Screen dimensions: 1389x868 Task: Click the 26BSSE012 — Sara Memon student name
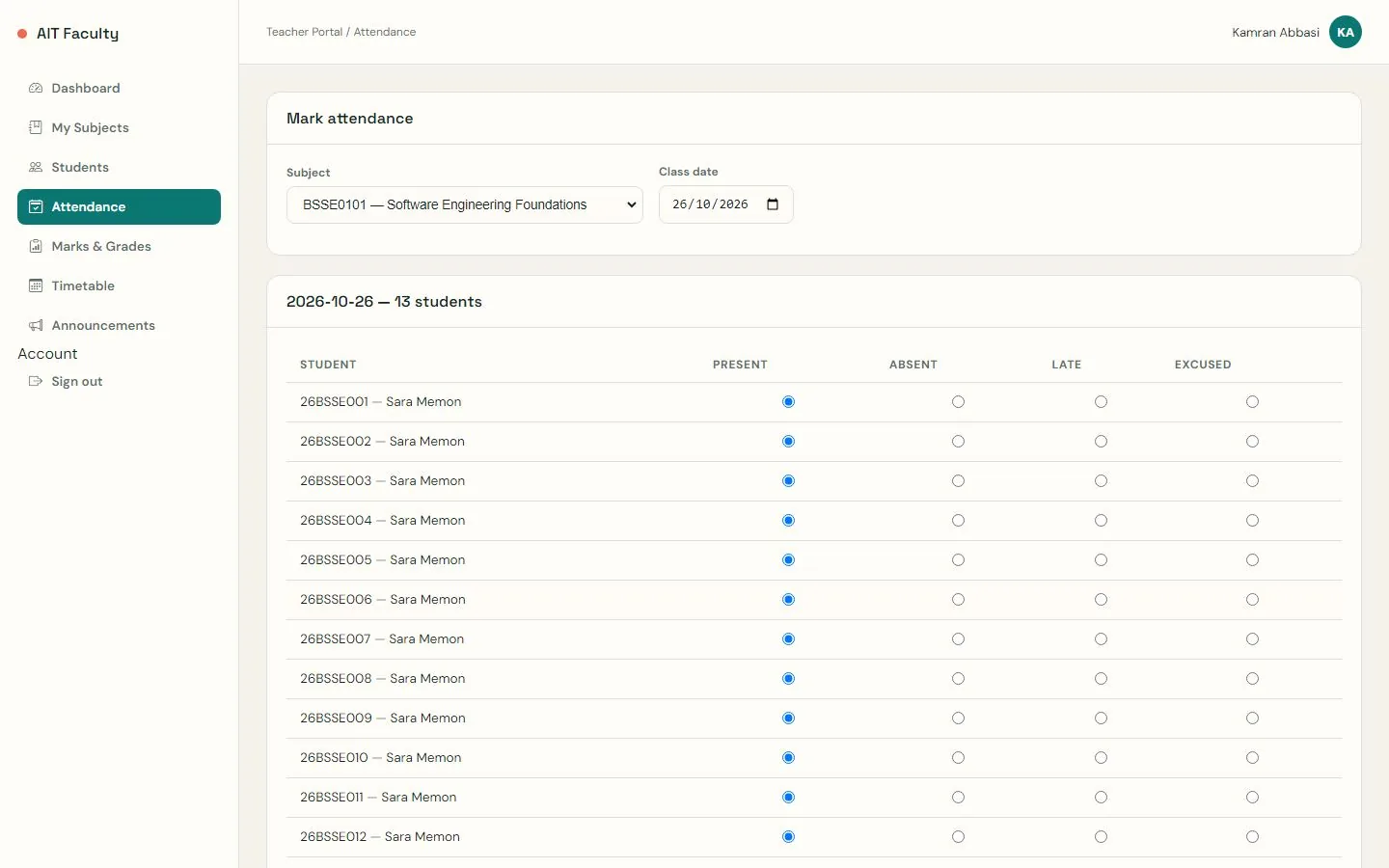pyautogui.click(x=380, y=837)
